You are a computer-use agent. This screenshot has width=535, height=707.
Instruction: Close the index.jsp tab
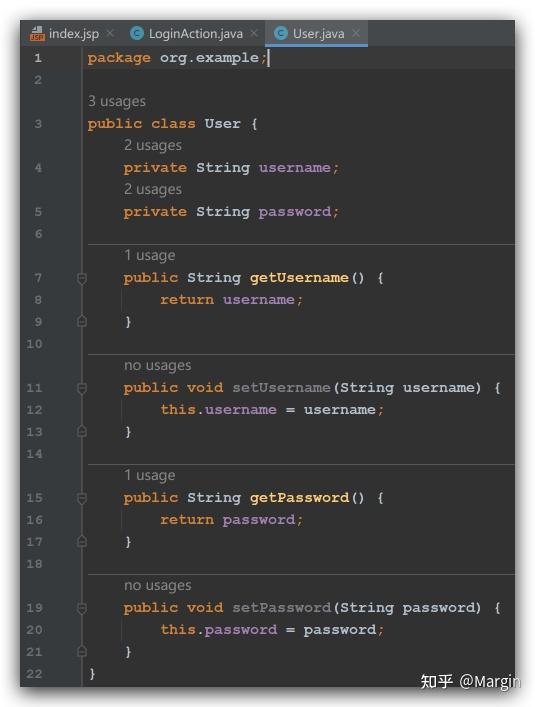110,33
